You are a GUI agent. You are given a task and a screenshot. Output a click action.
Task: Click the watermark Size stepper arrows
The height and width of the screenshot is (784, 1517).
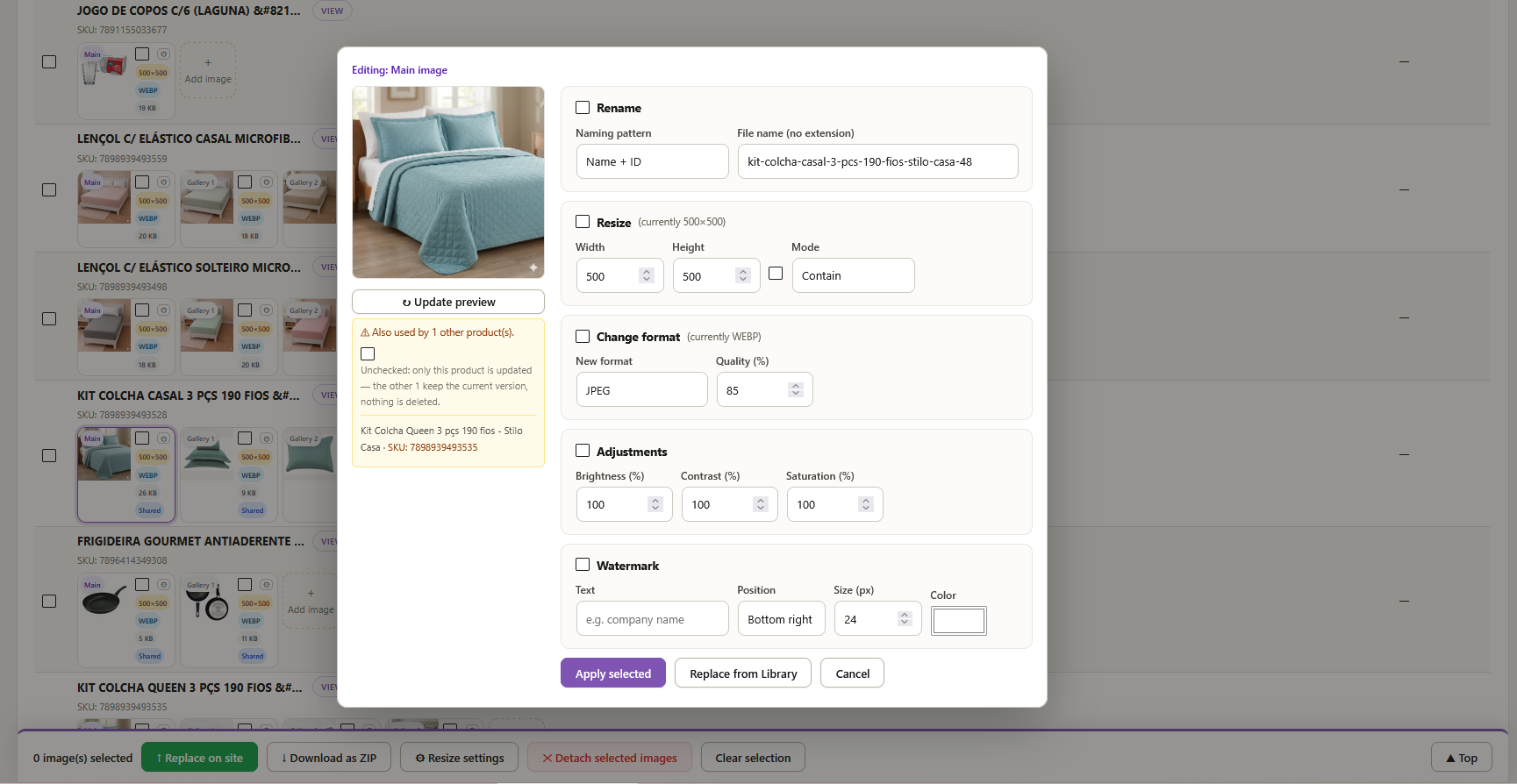(x=905, y=618)
